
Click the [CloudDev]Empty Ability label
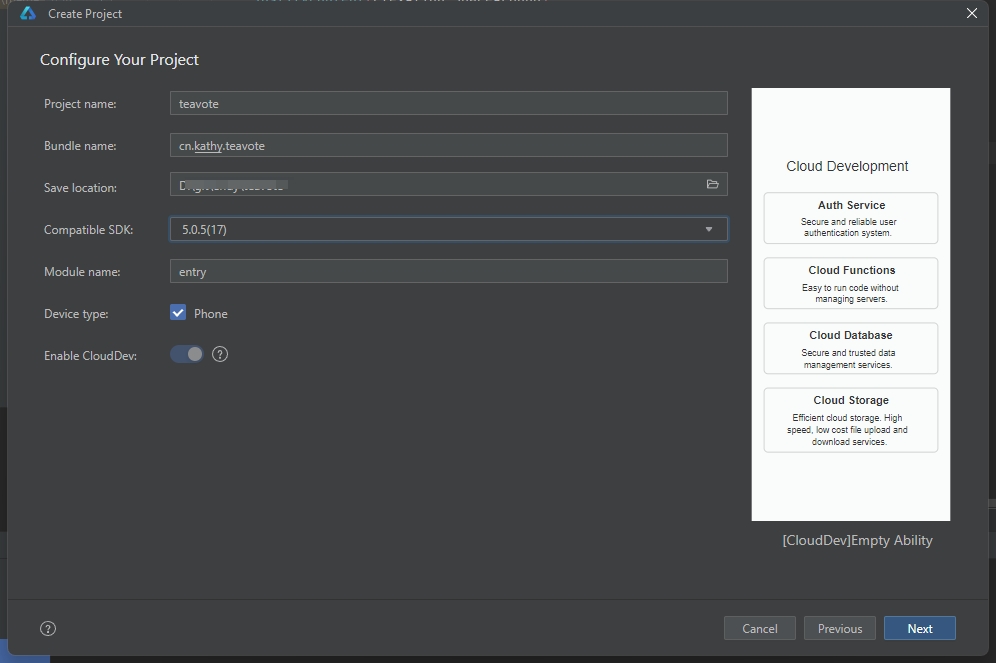[x=857, y=540]
